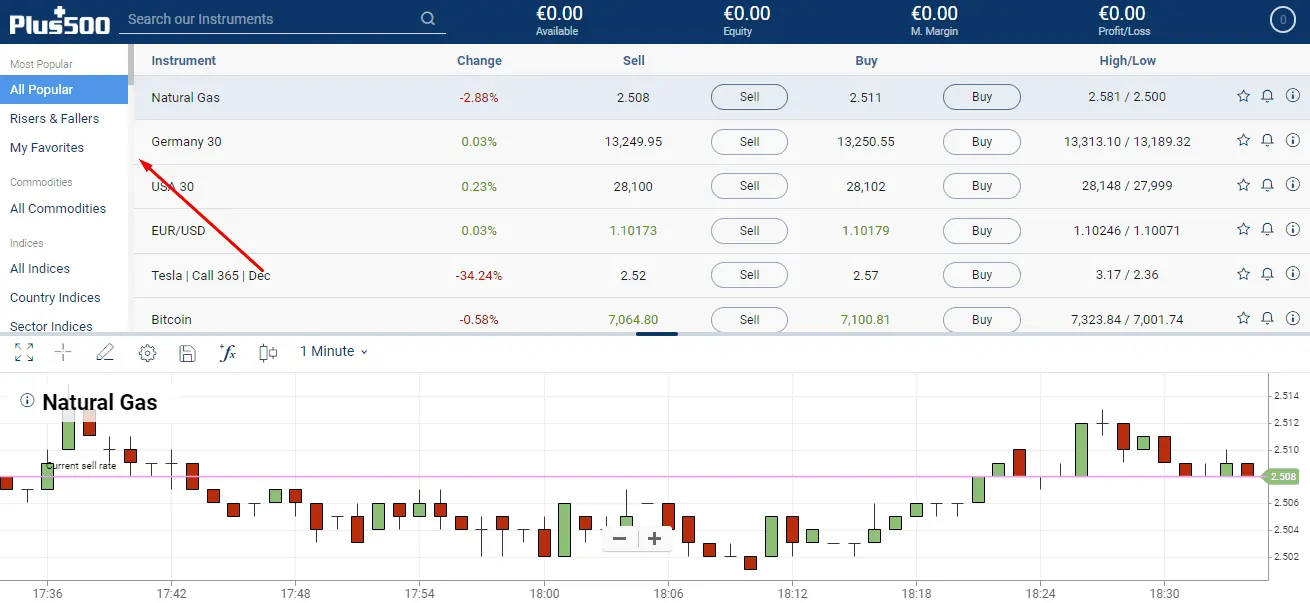Zoom out chart with minus button

point(619,538)
